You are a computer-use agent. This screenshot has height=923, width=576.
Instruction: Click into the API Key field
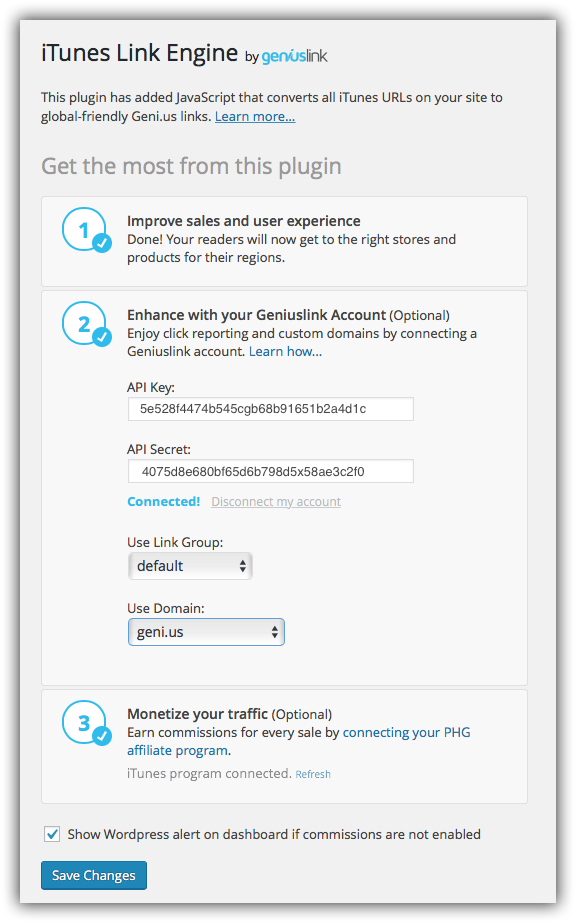pyautogui.click(x=271, y=409)
